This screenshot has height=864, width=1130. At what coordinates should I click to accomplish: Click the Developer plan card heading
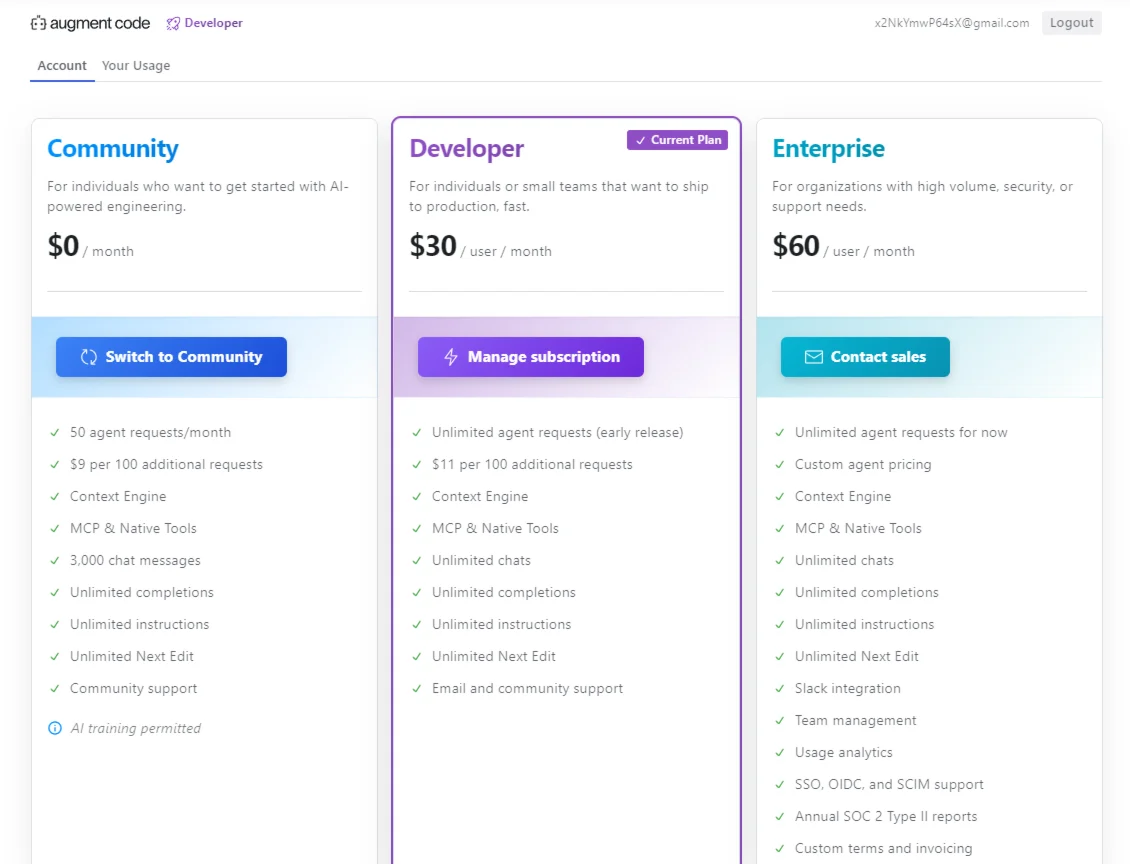(x=466, y=148)
